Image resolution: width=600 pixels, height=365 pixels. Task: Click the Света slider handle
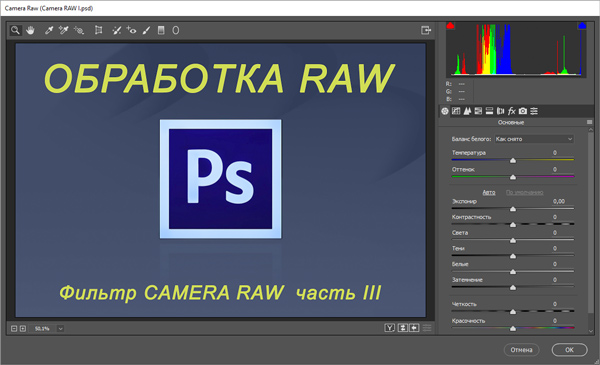513,240
